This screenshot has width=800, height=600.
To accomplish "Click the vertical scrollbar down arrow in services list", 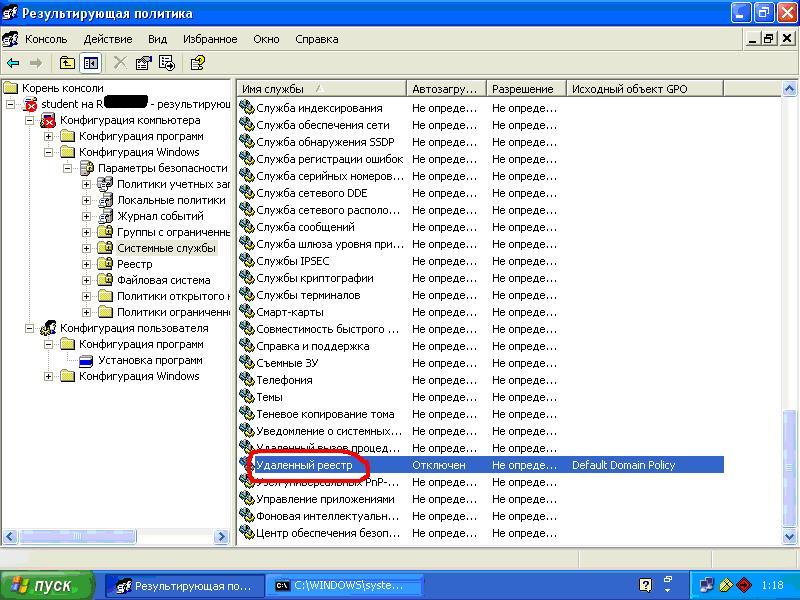I will [789, 536].
